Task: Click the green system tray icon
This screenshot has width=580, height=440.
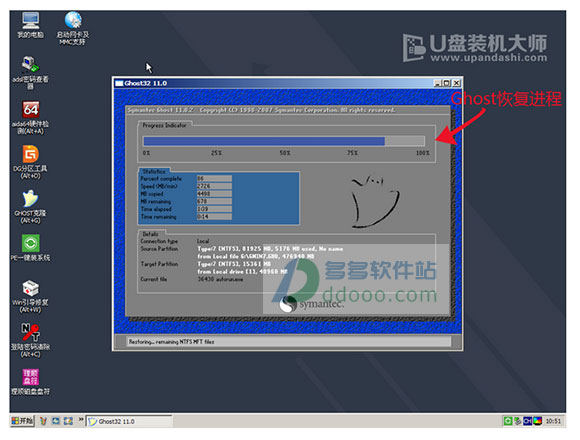Action: pos(508,421)
